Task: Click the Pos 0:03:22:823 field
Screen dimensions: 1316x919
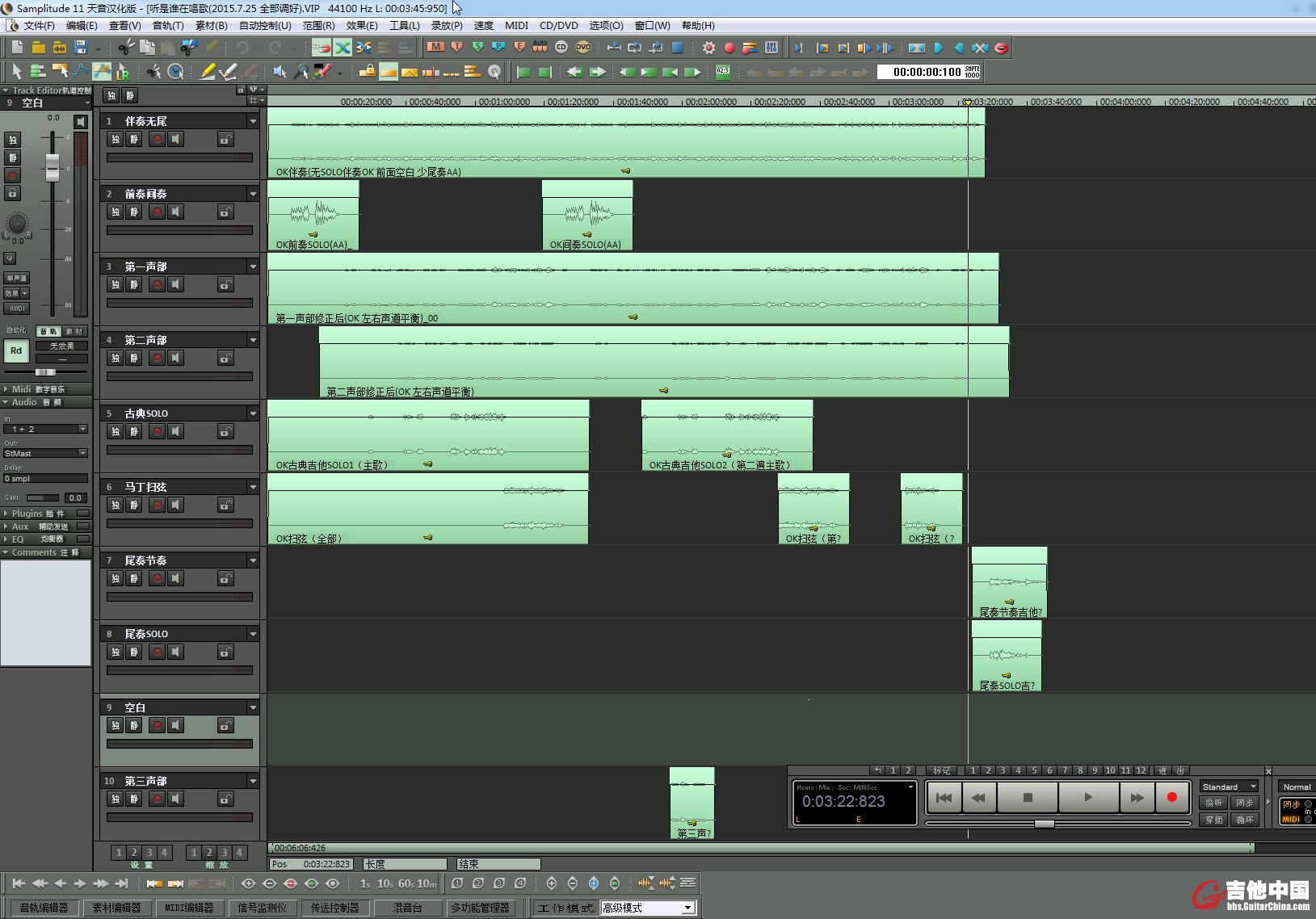Action: 310,864
